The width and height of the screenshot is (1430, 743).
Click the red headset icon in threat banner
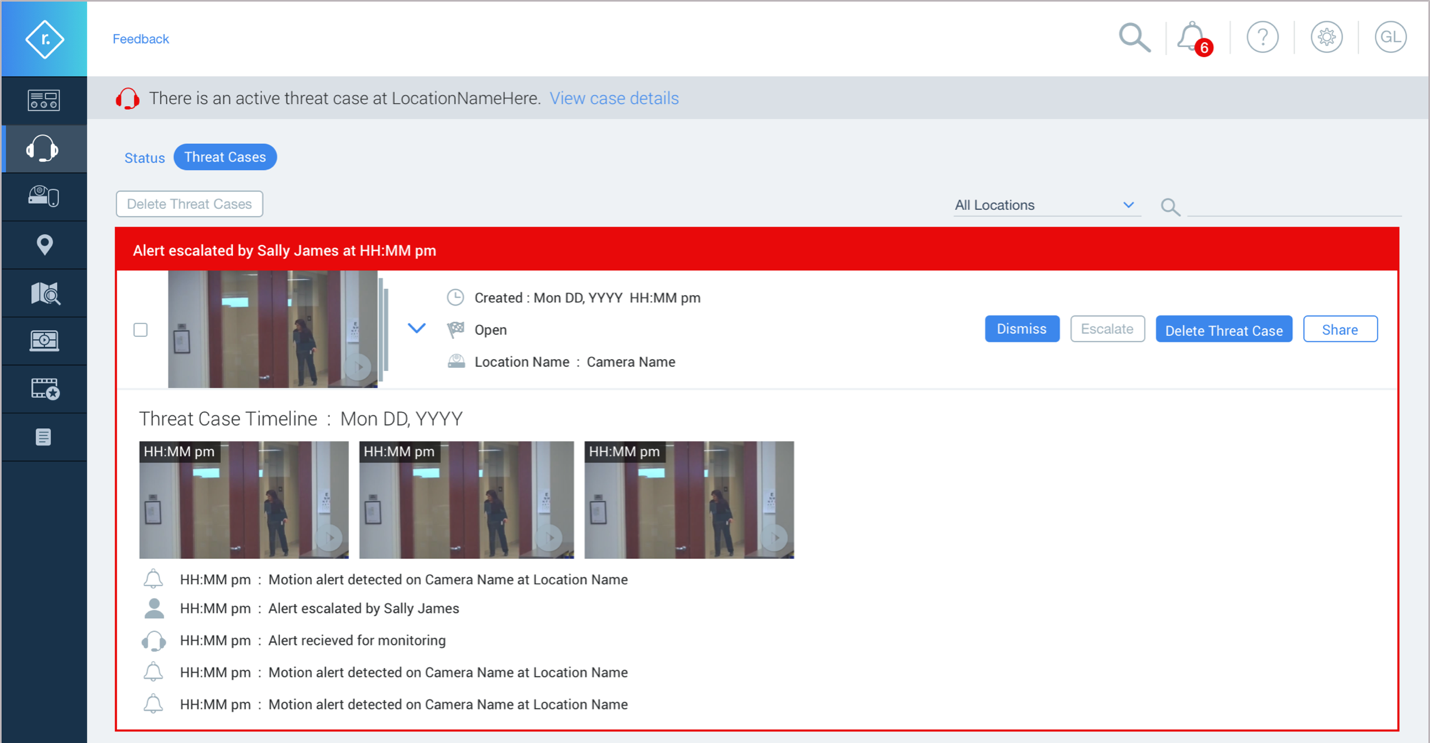127,98
